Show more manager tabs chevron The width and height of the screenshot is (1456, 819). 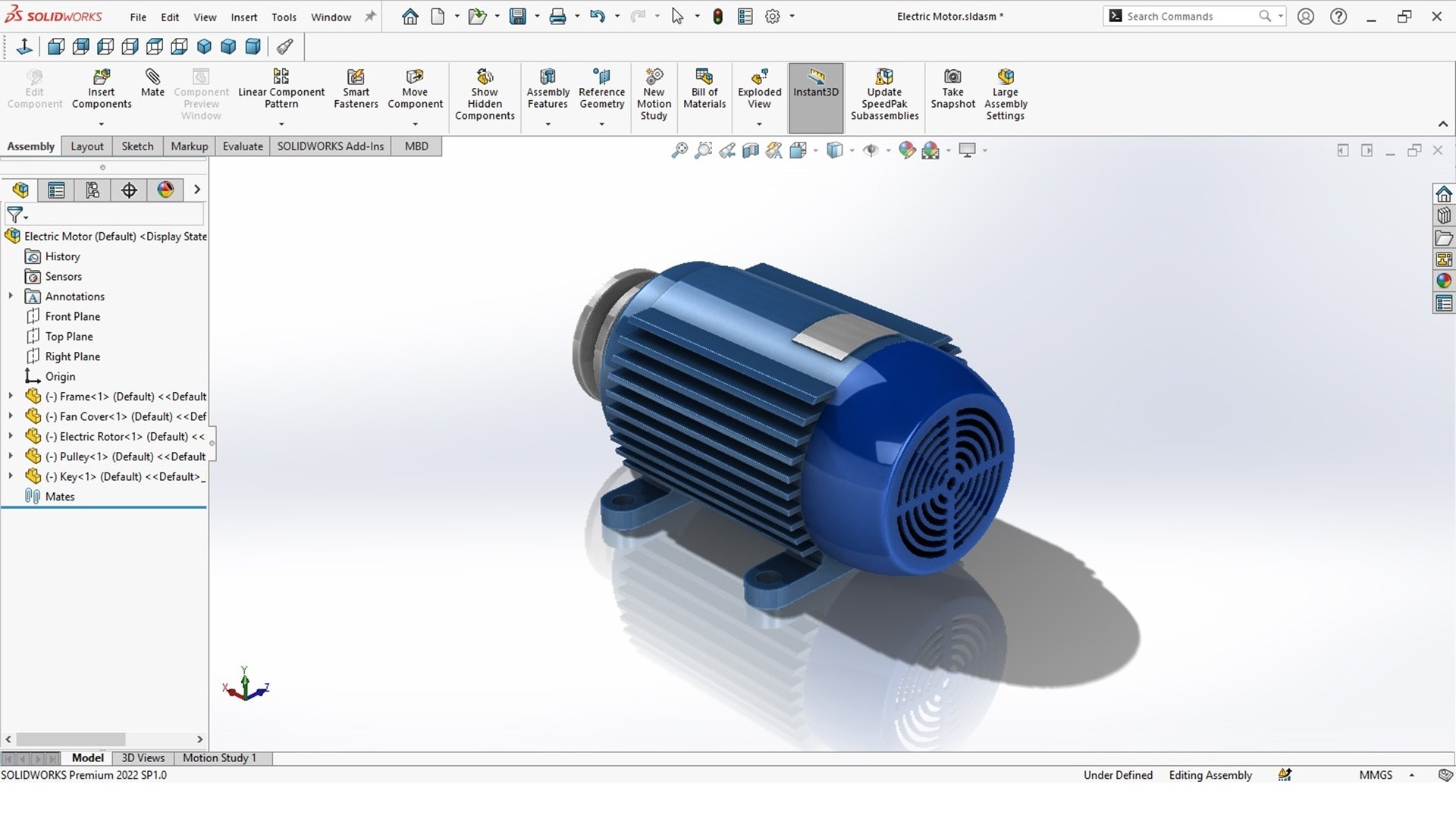[x=197, y=190]
